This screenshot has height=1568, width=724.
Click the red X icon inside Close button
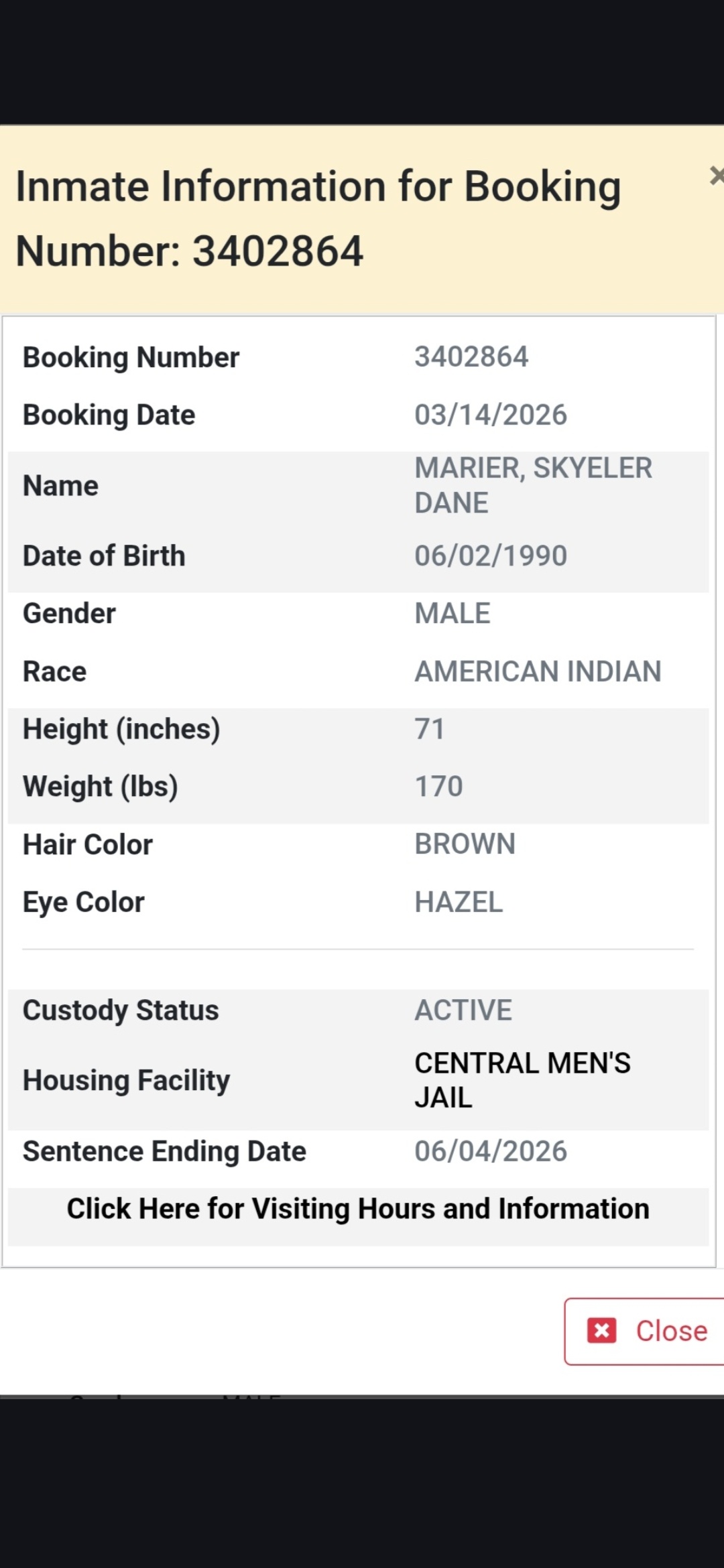[601, 1331]
